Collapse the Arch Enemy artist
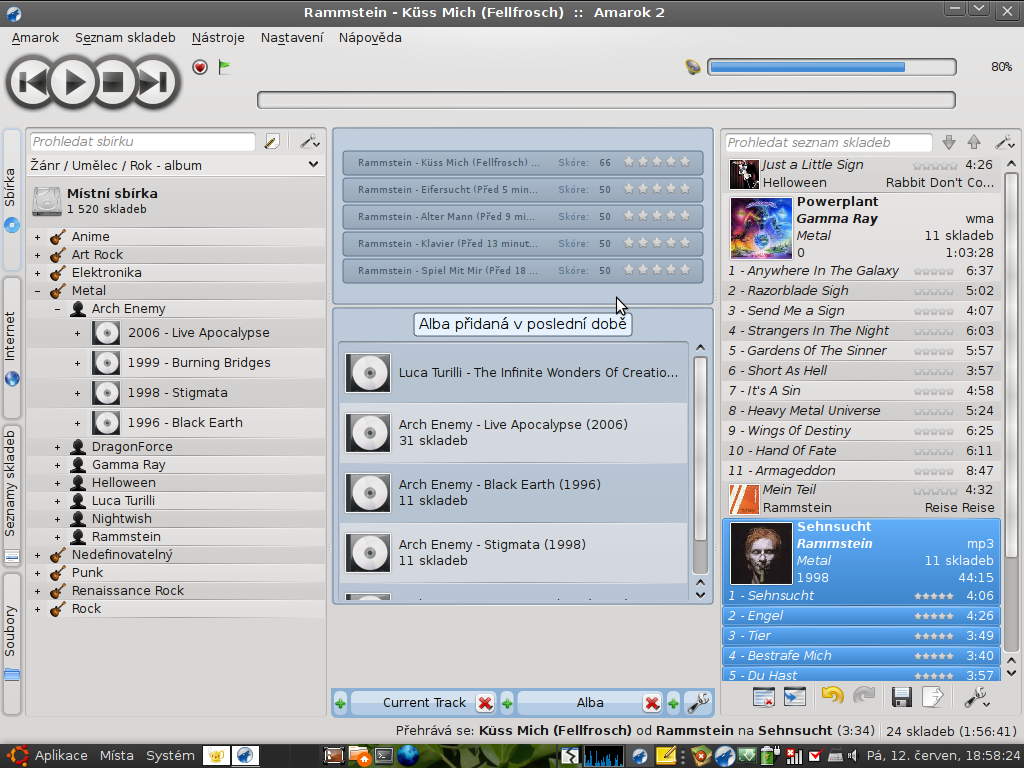This screenshot has height=768, width=1024. pos(57,309)
